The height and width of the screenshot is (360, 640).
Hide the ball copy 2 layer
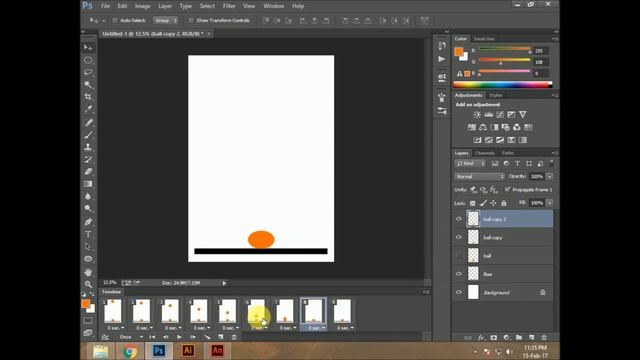tap(459, 219)
